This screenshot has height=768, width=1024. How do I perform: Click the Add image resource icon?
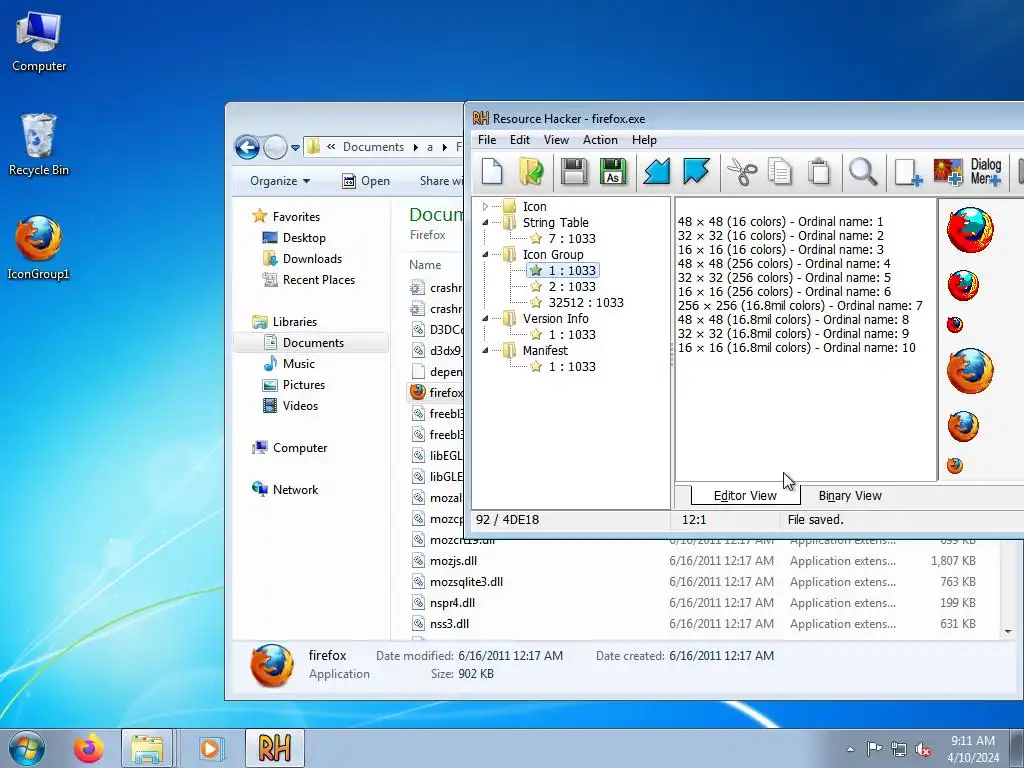[x=948, y=172]
